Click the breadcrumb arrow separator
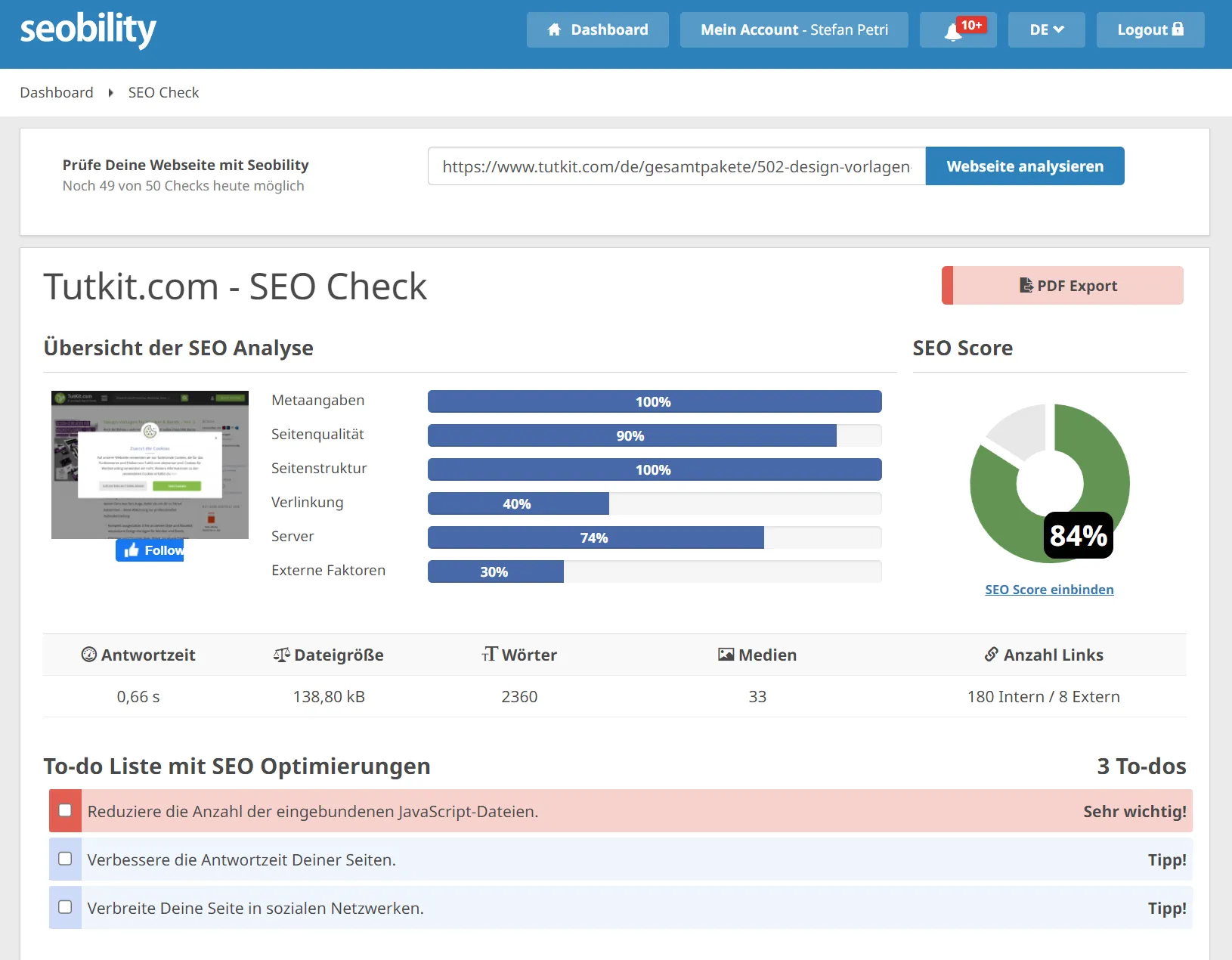This screenshot has width=1232, height=960. pyautogui.click(x=110, y=93)
